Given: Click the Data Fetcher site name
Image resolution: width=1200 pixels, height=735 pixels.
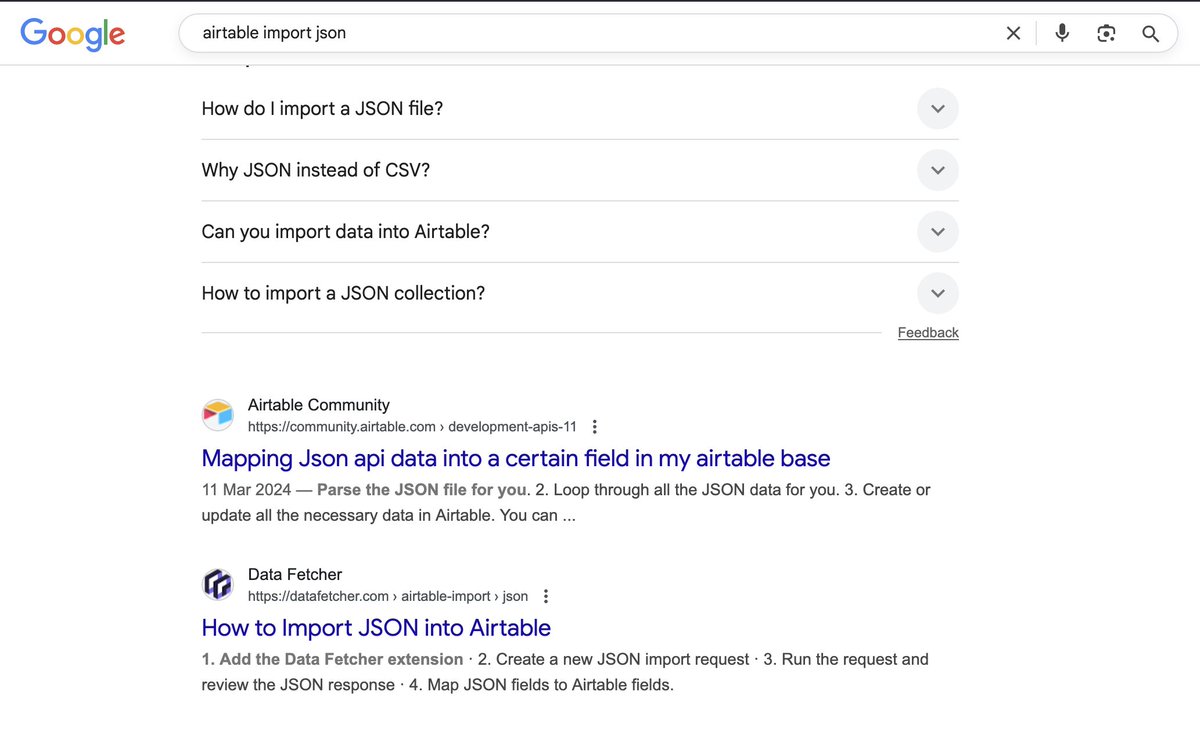Looking at the screenshot, I should 295,574.
